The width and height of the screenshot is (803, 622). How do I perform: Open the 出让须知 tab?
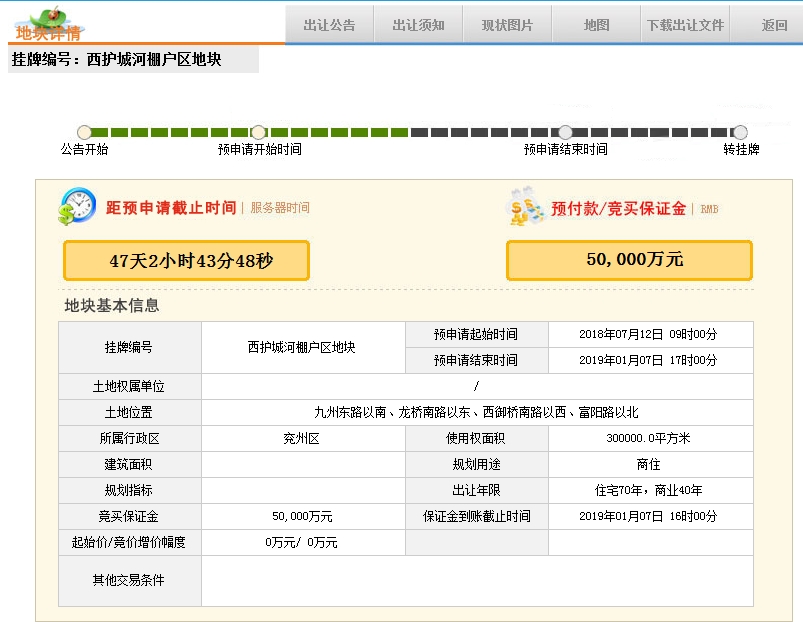tap(418, 25)
